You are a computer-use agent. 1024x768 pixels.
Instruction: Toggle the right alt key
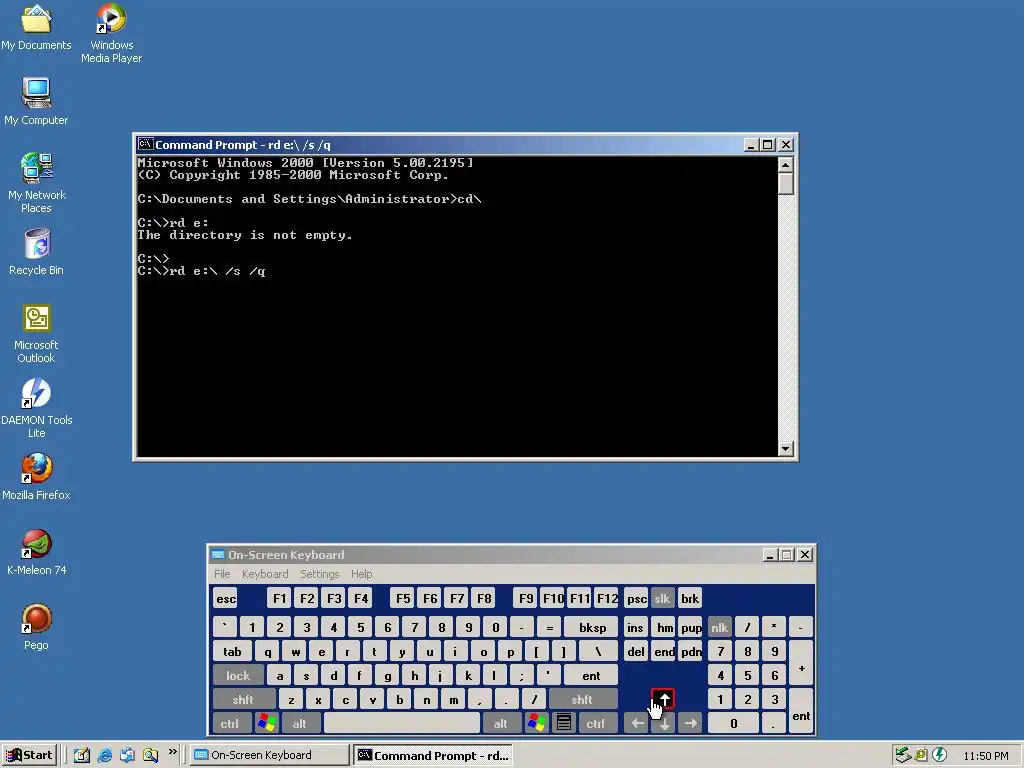click(500, 723)
